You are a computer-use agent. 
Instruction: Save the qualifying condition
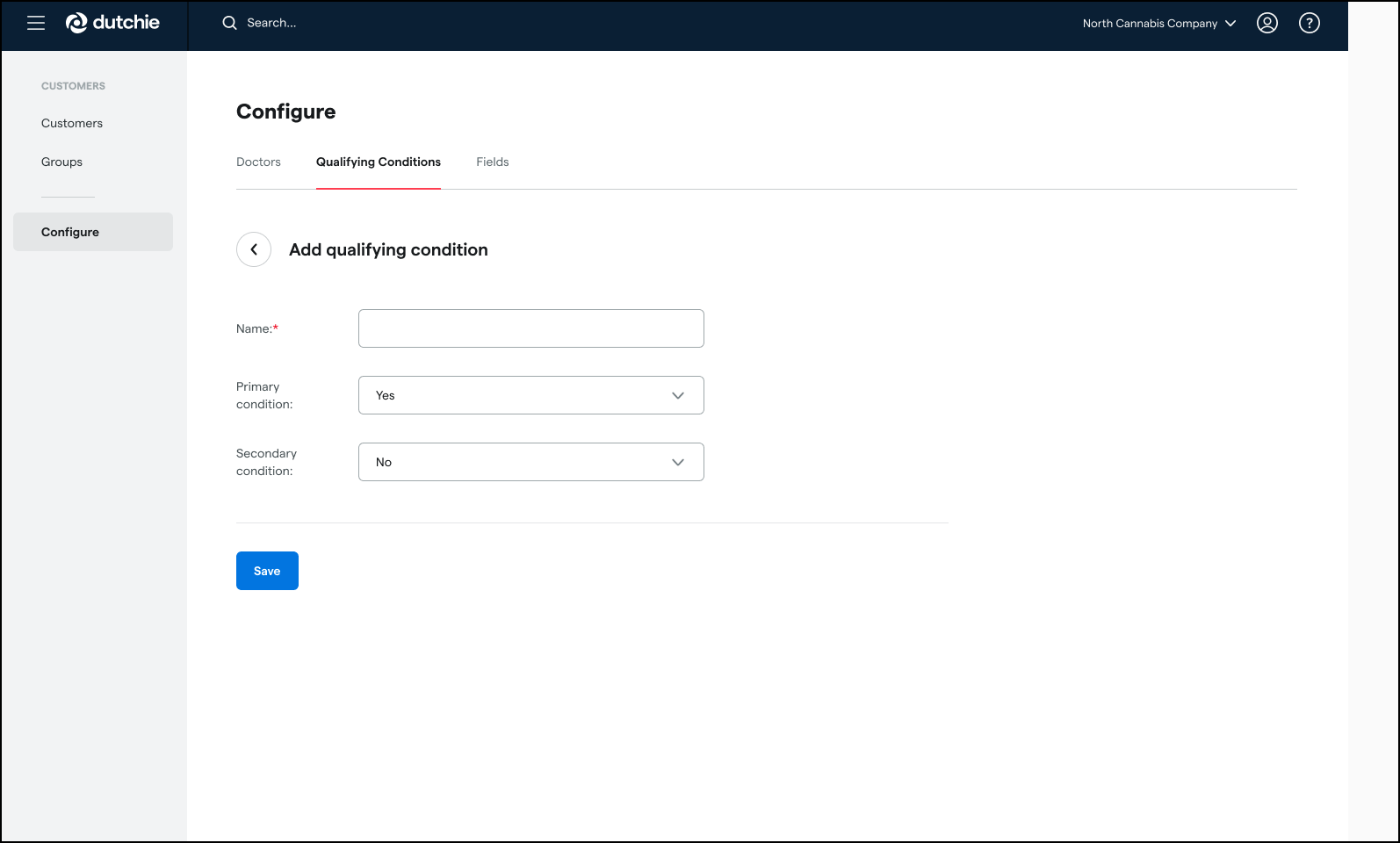coord(267,571)
